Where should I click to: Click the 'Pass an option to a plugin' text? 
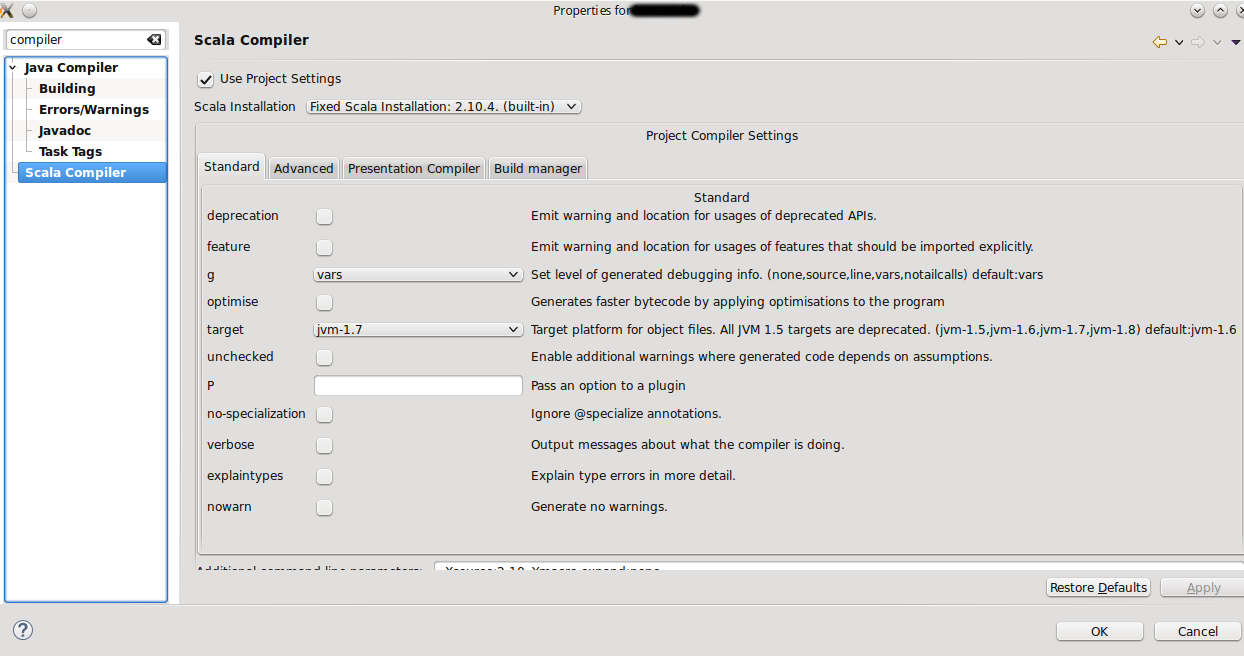[x=608, y=385]
